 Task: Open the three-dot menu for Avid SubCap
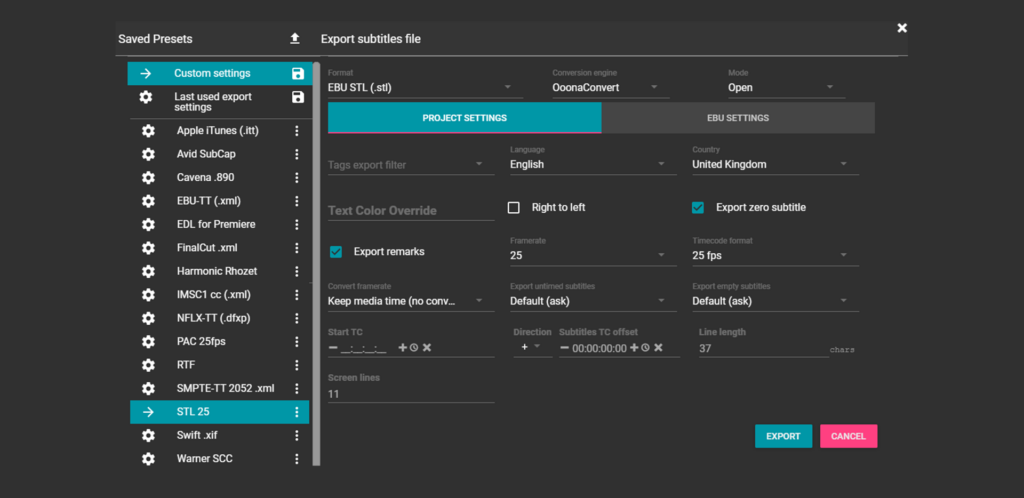296,154
